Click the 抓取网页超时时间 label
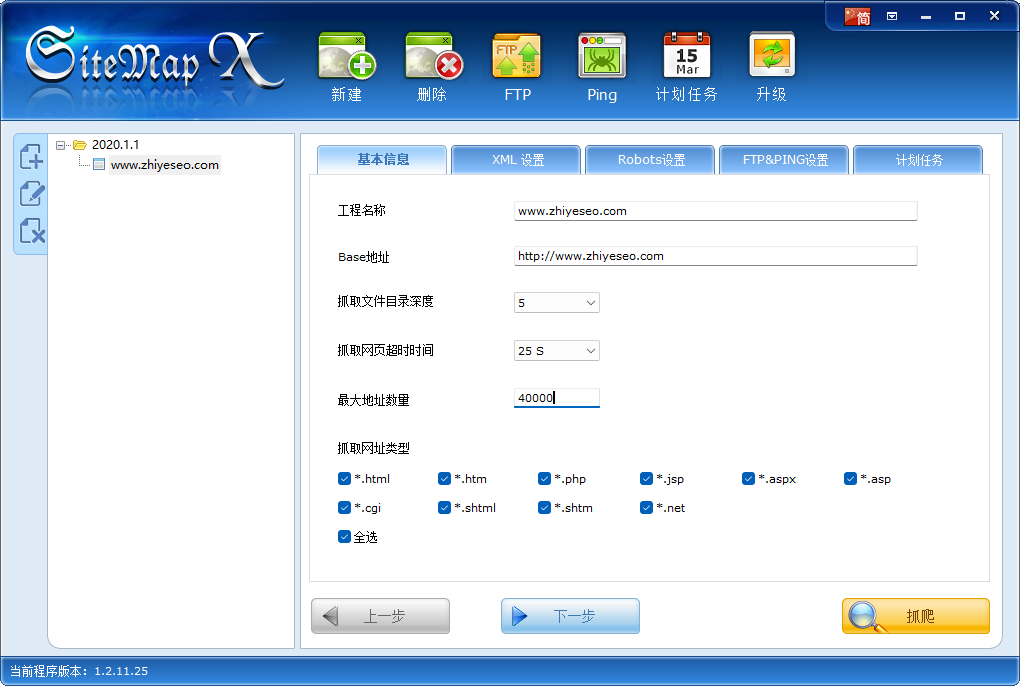 [386, 350]
